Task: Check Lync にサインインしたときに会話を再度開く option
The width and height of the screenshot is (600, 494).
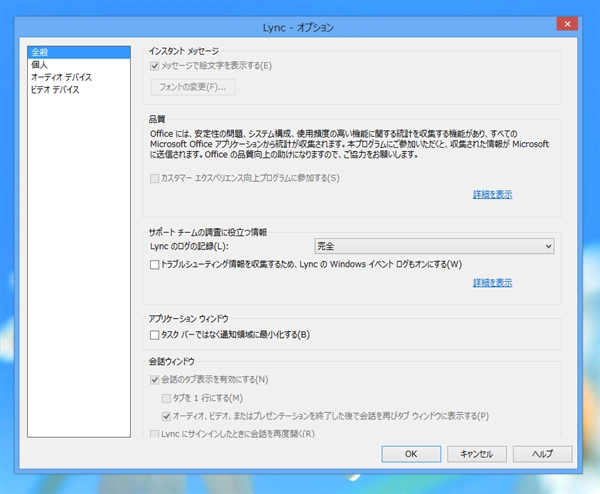Action: pos(155,434)
